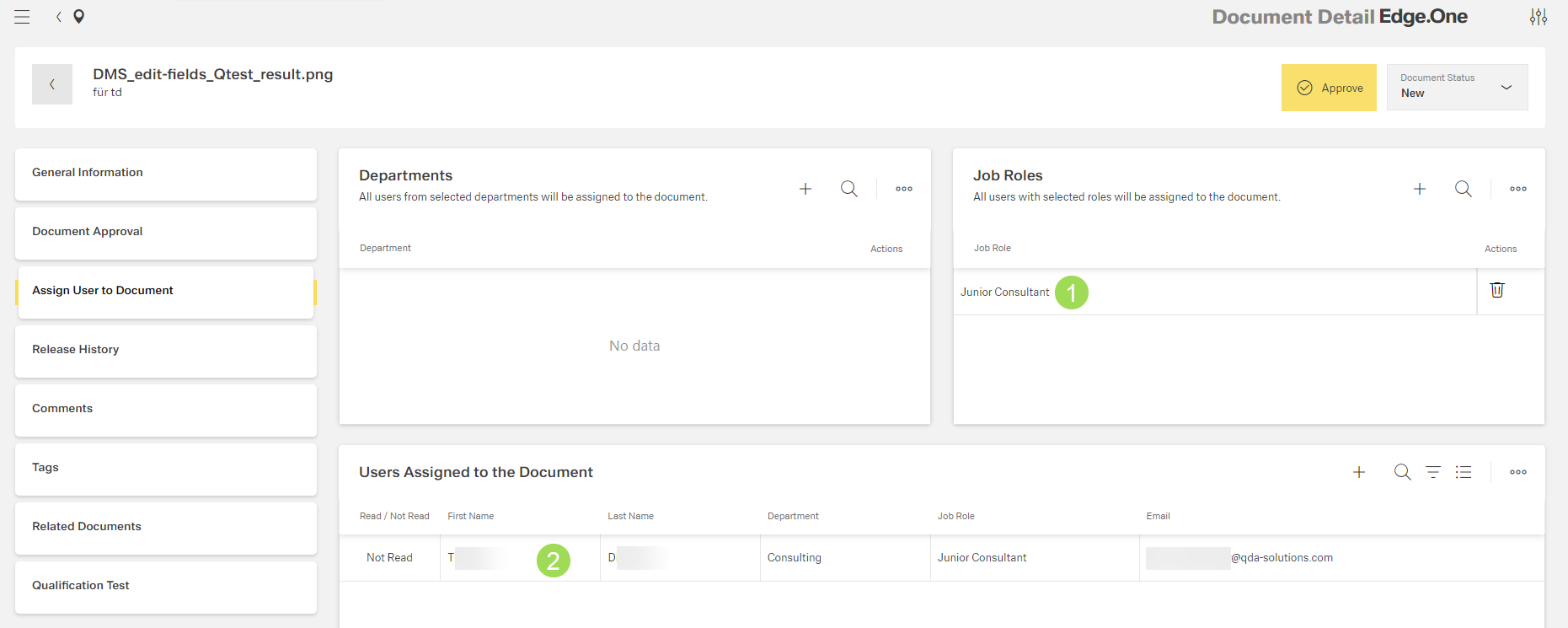The width and height of the screenshot is (1568, 628).
Task: Toggle list view for assigned users
Action: [x=1464, y=472]
